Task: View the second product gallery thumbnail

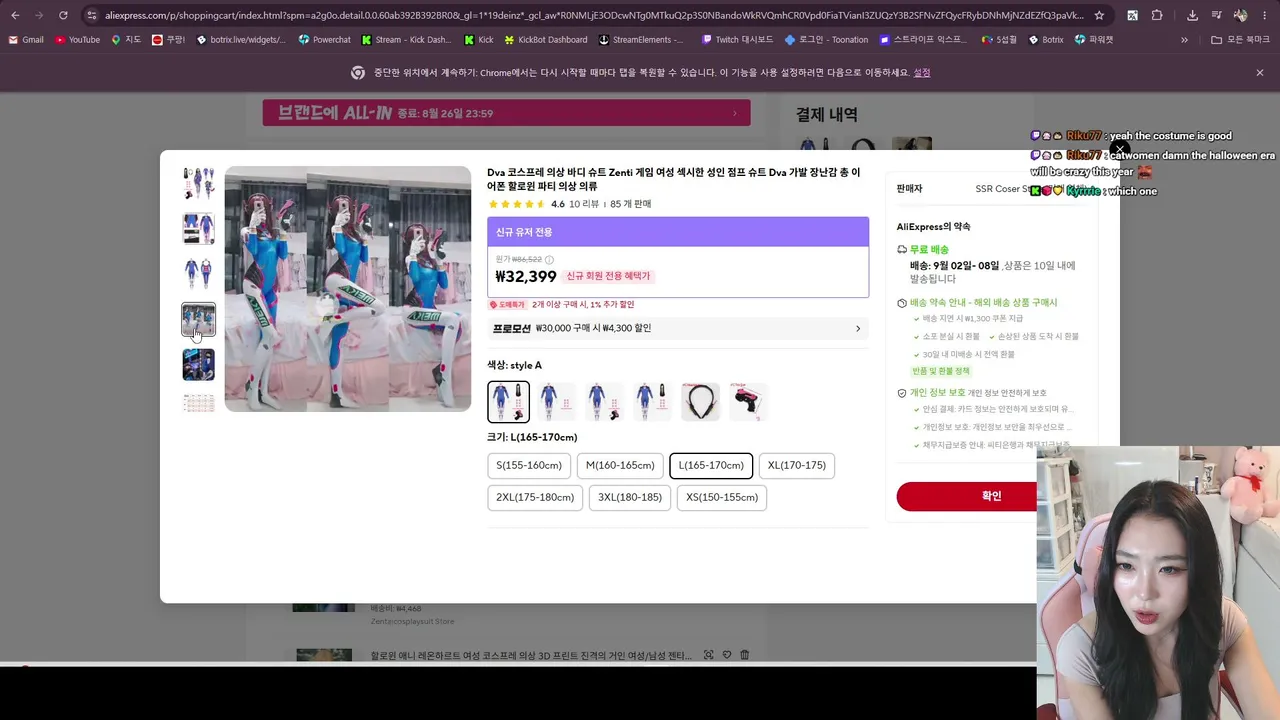Action: pyautogui.click(x=198, y=228)
